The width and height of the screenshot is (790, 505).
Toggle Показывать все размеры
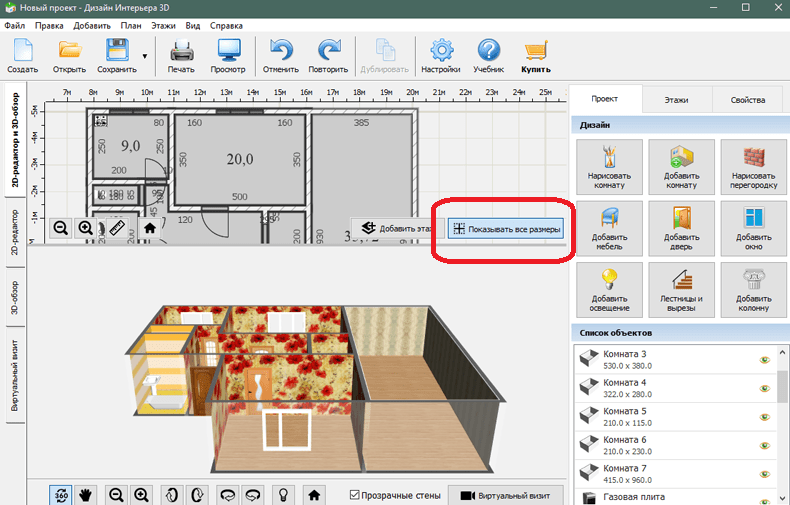[x=505, y=229]
